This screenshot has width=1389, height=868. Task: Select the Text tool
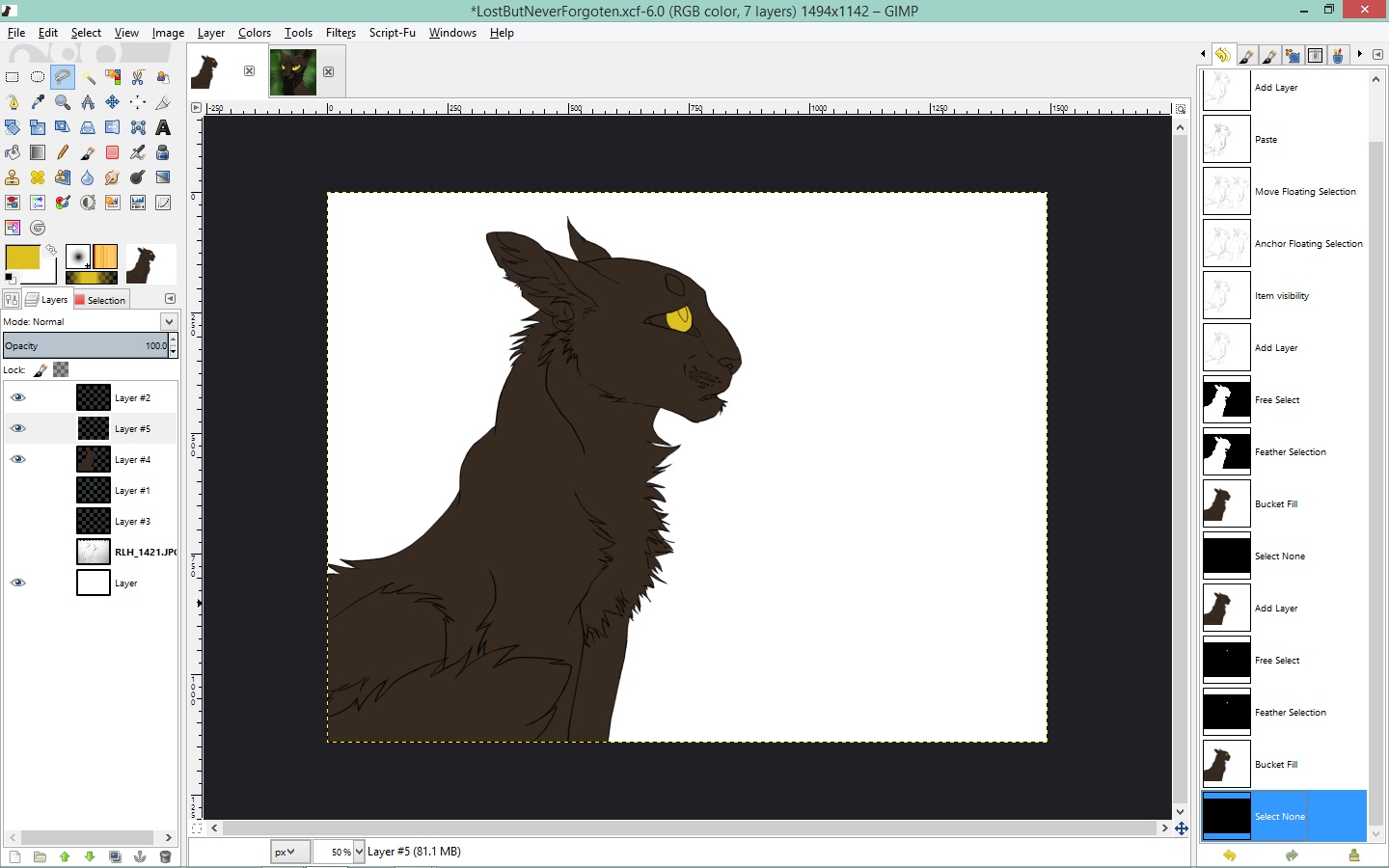click(163, 127)
